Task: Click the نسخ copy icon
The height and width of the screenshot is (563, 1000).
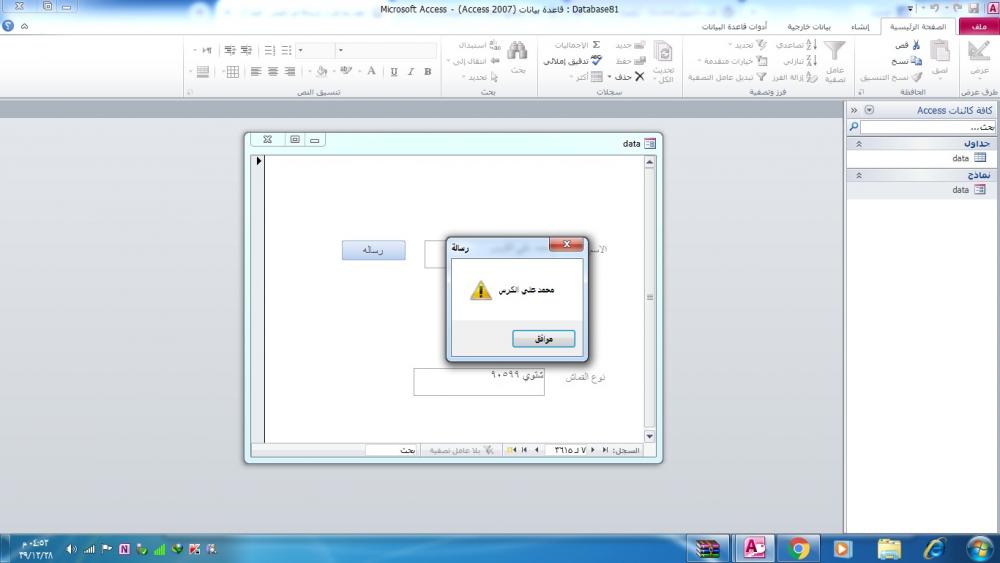Action: tap(916, 61)
